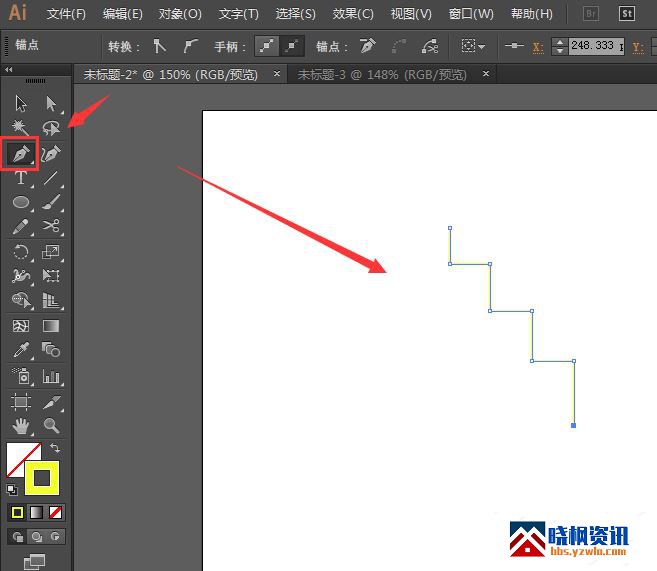Select the Zoom magnifier tool
Viewport: 657px width, 571px height.
[x=51, y=426]
